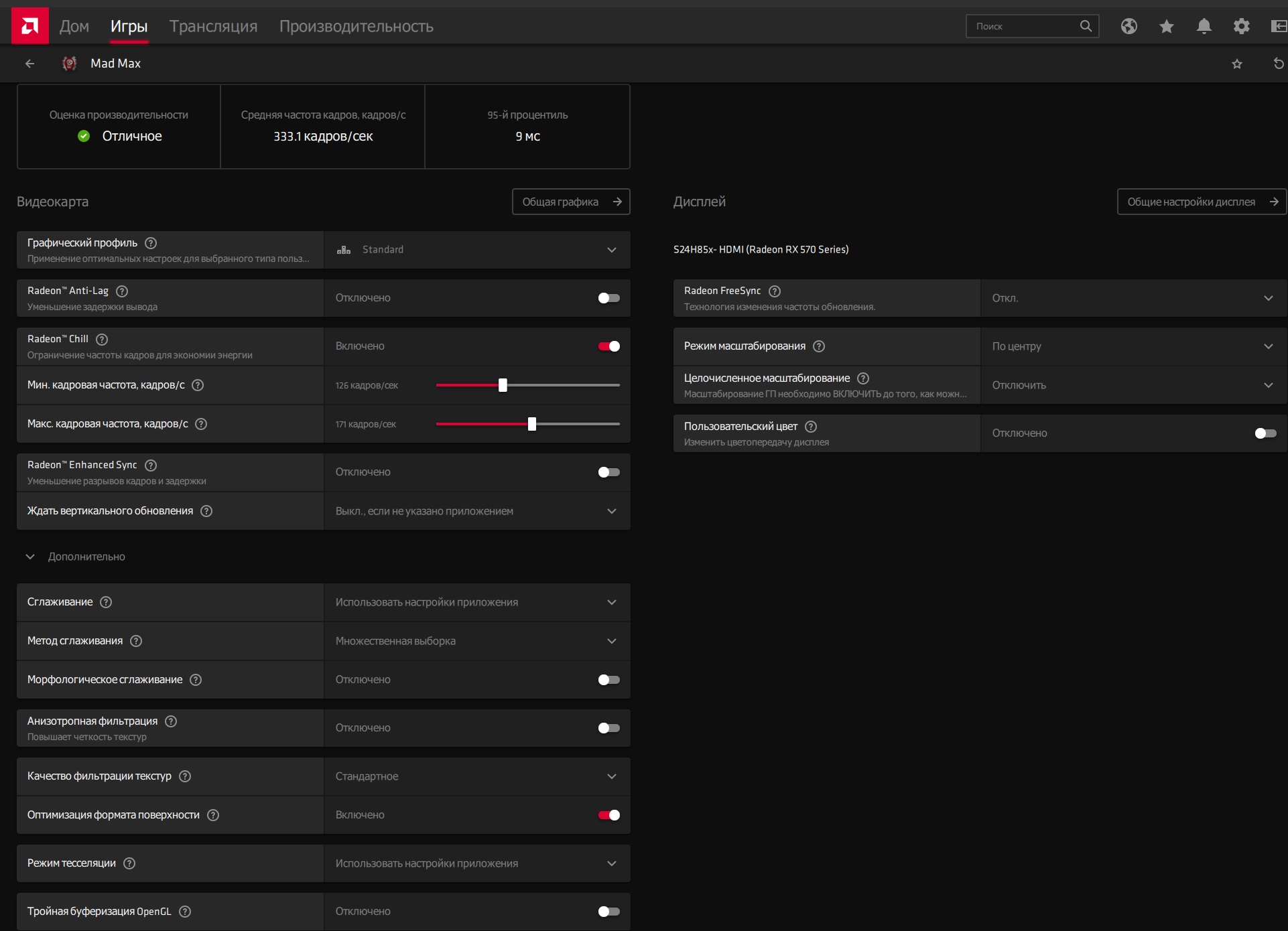
Task: Click the max frame rate slider handle
Action: tap(532, 424)
